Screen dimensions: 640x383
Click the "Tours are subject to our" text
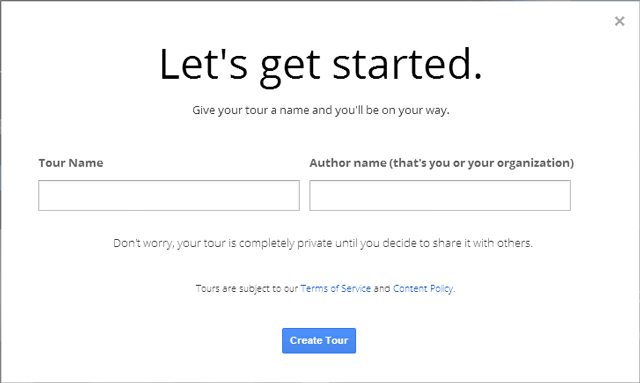point(247,288)
